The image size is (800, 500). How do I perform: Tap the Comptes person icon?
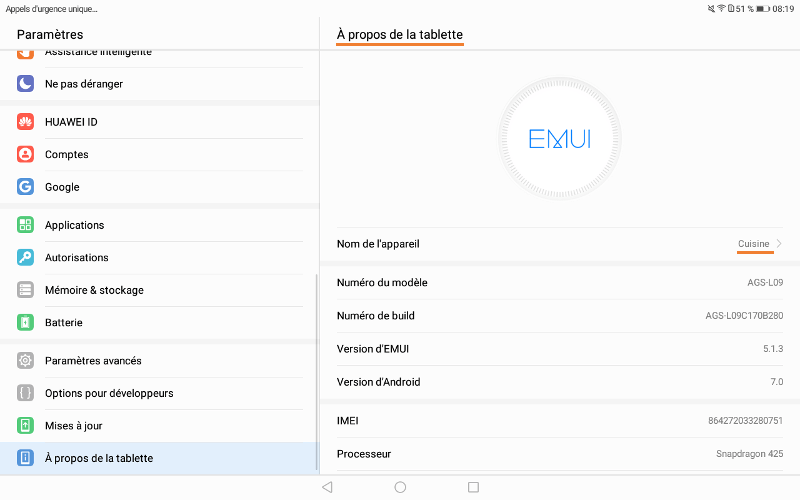(x=26, y=154)
